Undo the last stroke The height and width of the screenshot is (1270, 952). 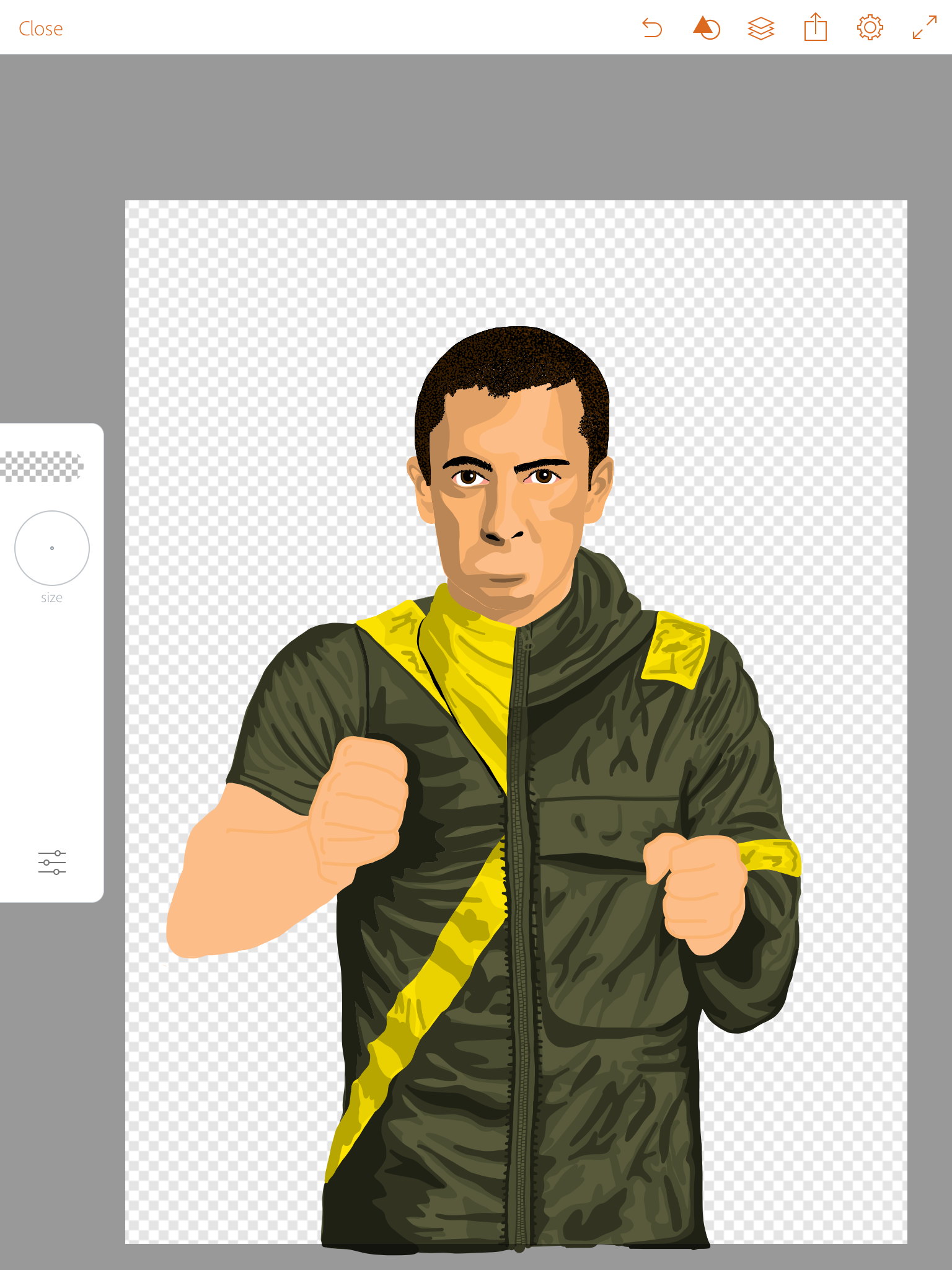tap(652, 29)
